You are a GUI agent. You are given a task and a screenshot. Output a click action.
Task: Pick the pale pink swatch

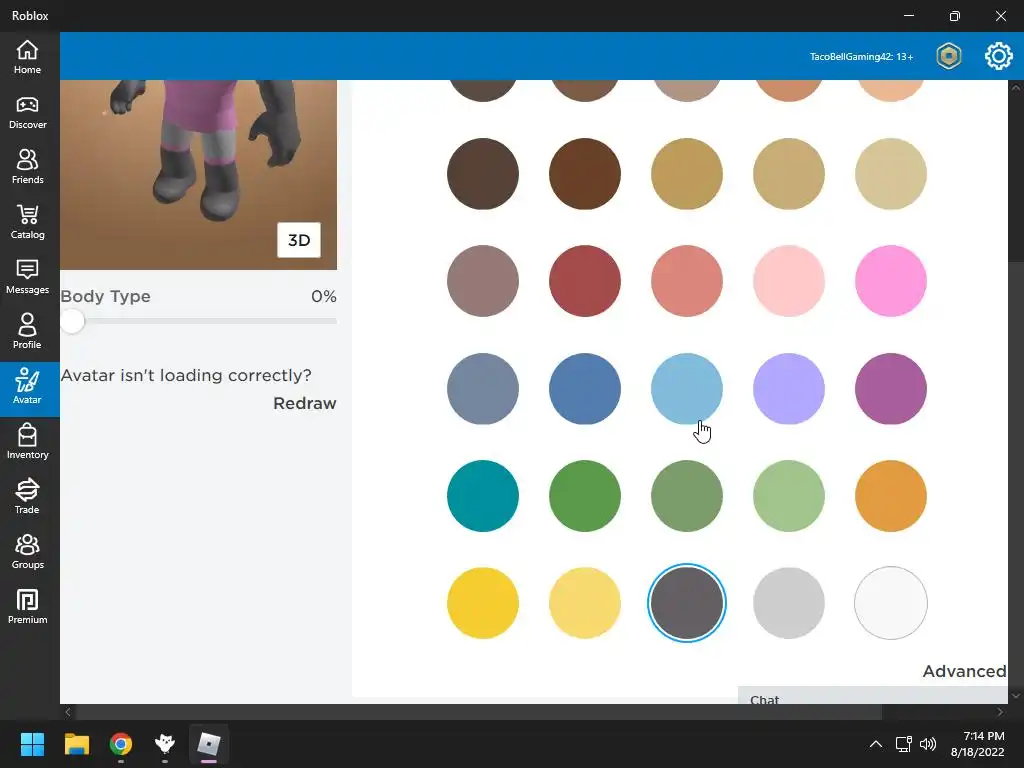(788, 281)
